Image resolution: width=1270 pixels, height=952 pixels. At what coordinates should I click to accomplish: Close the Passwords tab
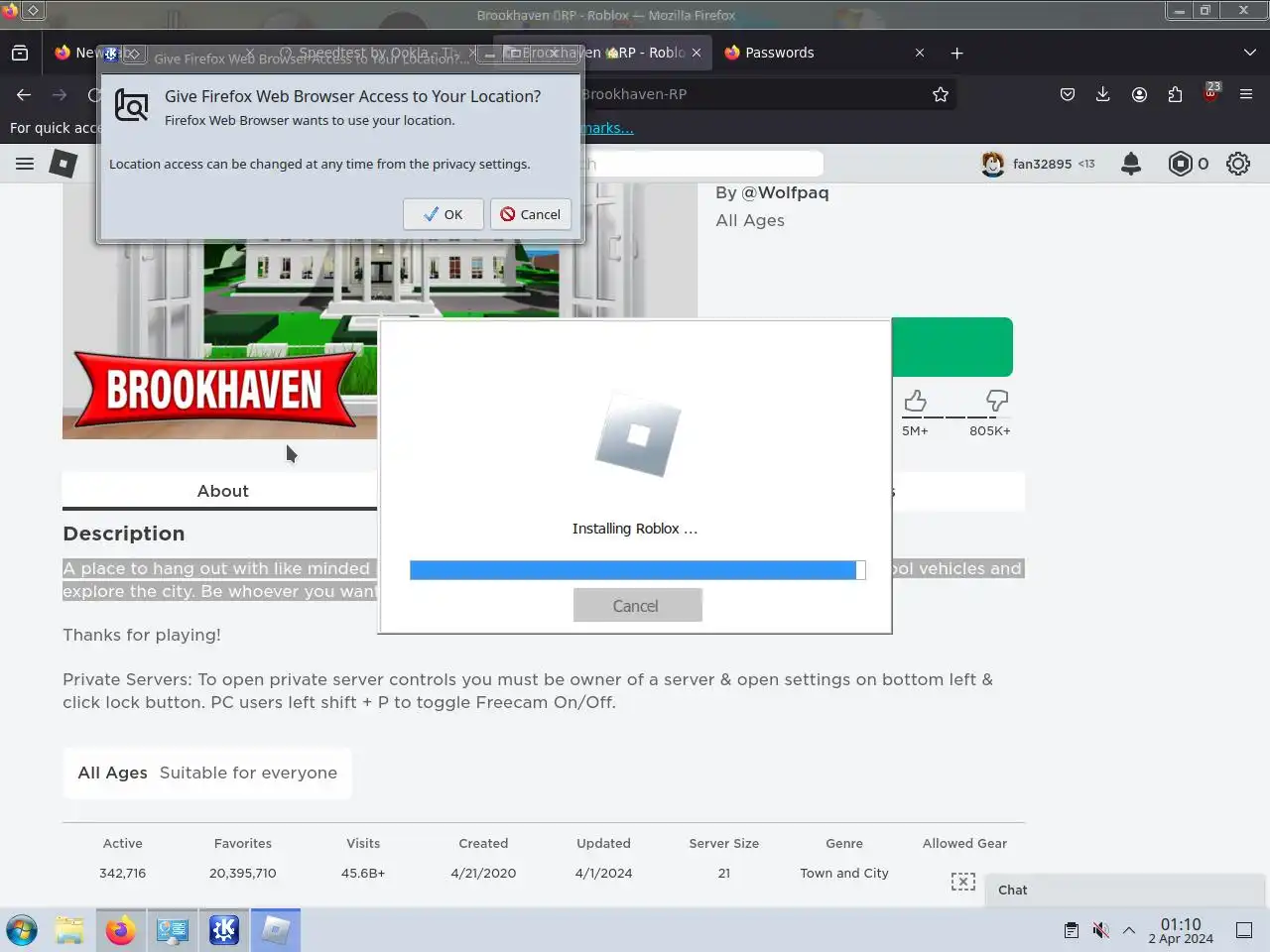pyautogui.click(x=920, y=53)
